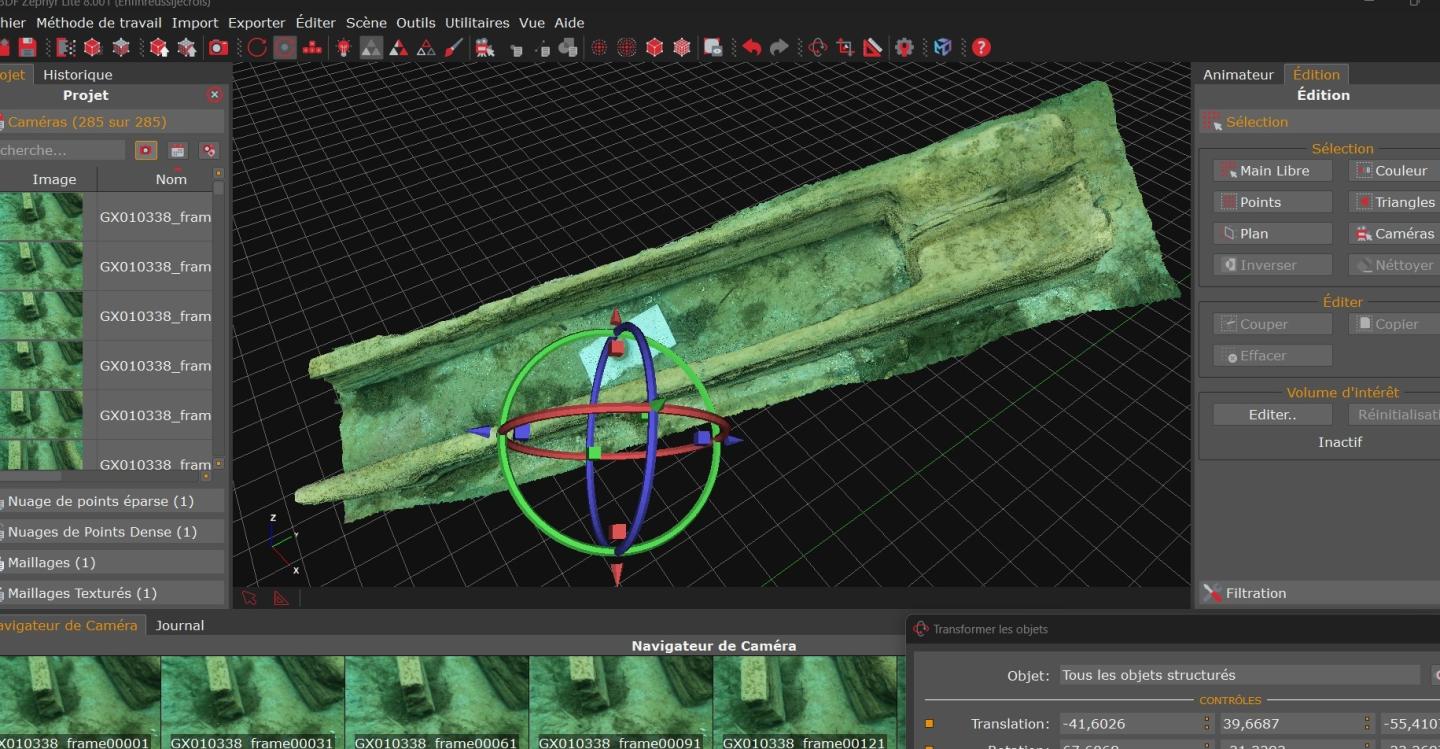Select thumbnail GX010338_frame00061 in Navigateur de Caméra
The height and width of the screenshot is (749, 1440).
tap(436, 702)
